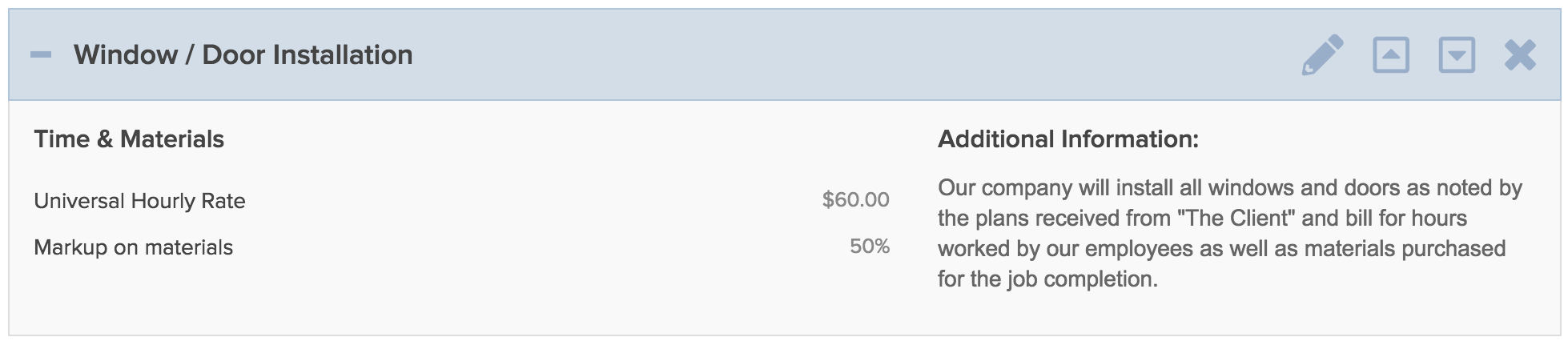Screen dimensions: 1568x341
Task: Remove section with the X icon
Action: [1520, 55]
